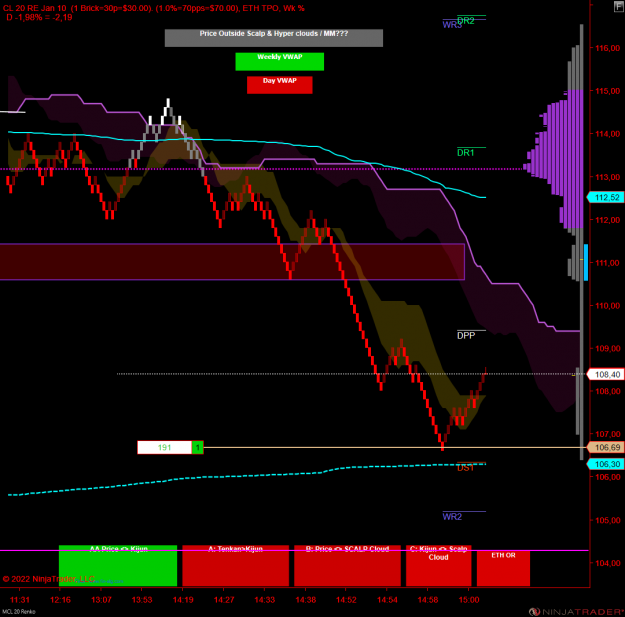The height and width of the screenshot is (617, 625).
Task: Click the chart title 'CL 20 RE Jan 10'
Action: [35, 8]
